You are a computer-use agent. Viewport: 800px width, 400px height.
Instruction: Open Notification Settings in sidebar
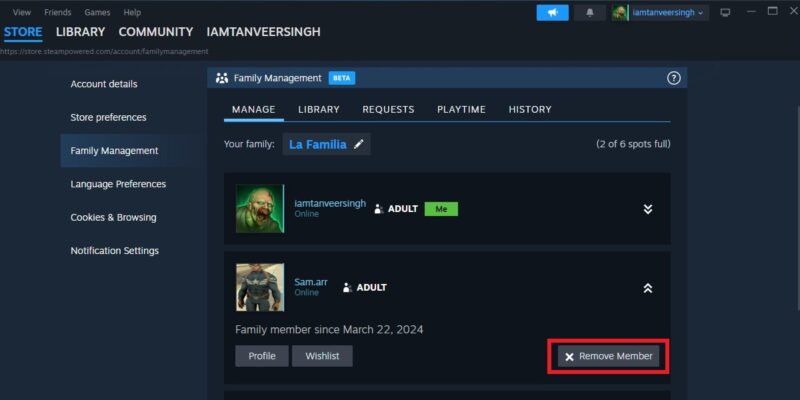[115, 251]
